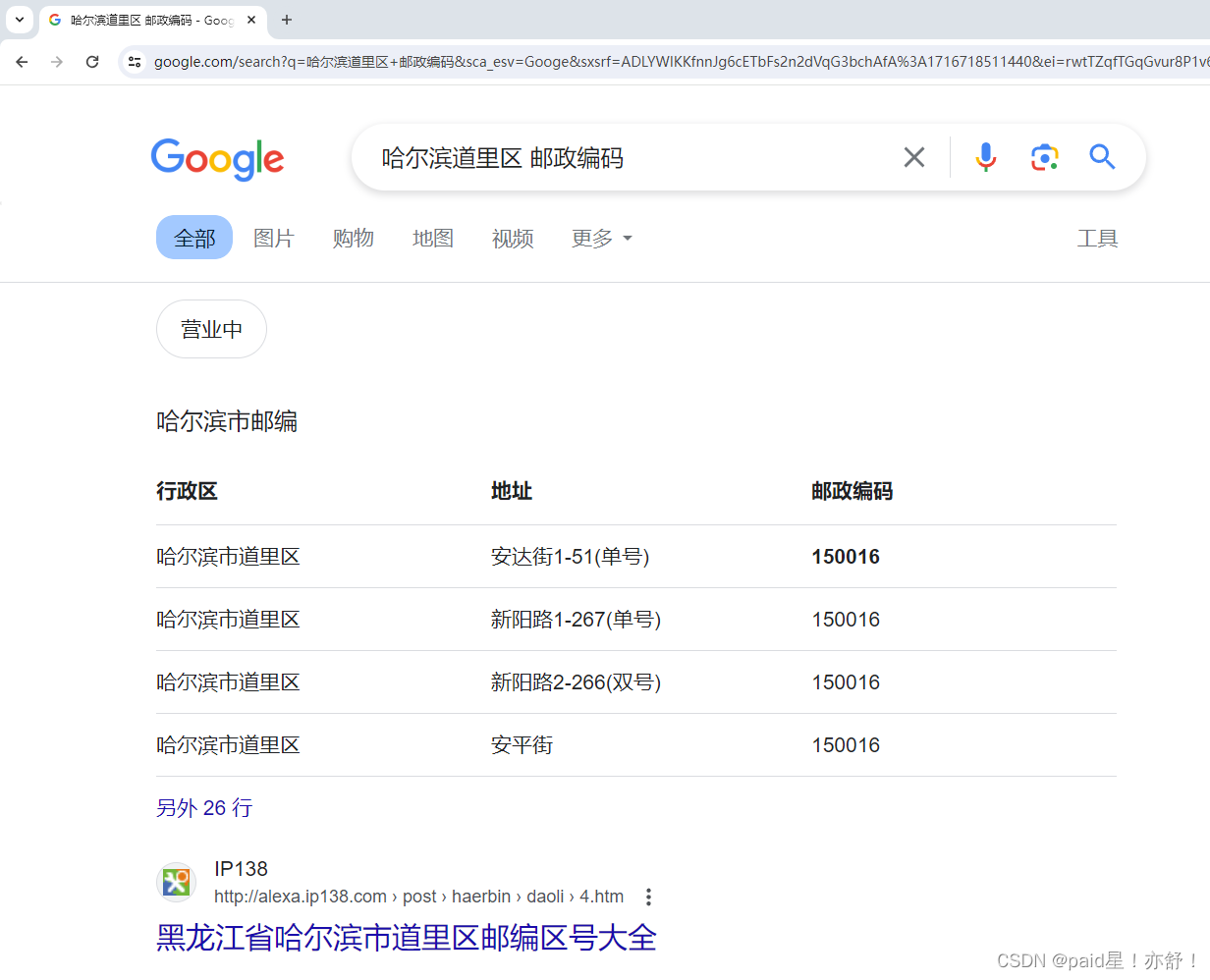This screenshot has width=1210, height=980.
Task: Switch to 地图 tab
Action: coord(433,238)
